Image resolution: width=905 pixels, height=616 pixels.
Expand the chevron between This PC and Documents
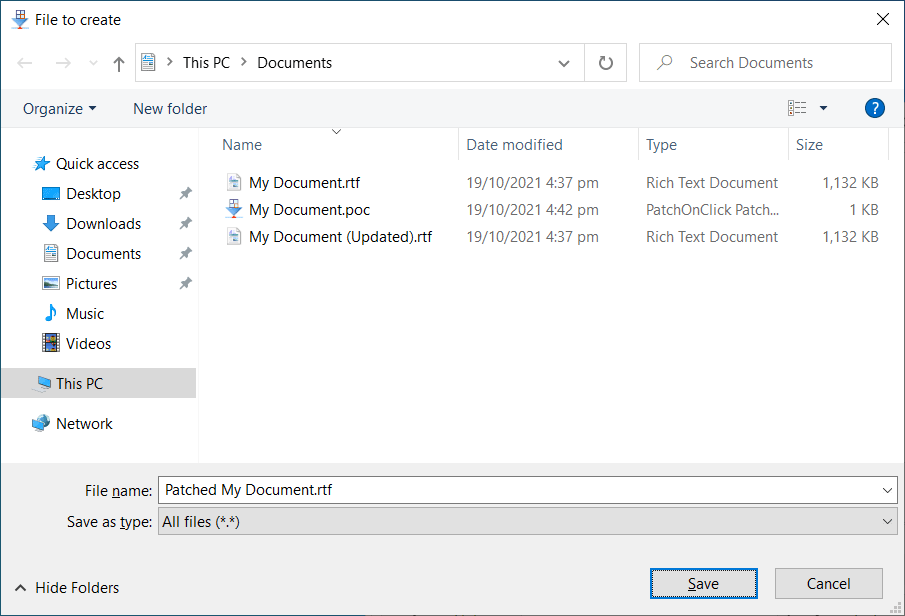(x=244, y=62)
